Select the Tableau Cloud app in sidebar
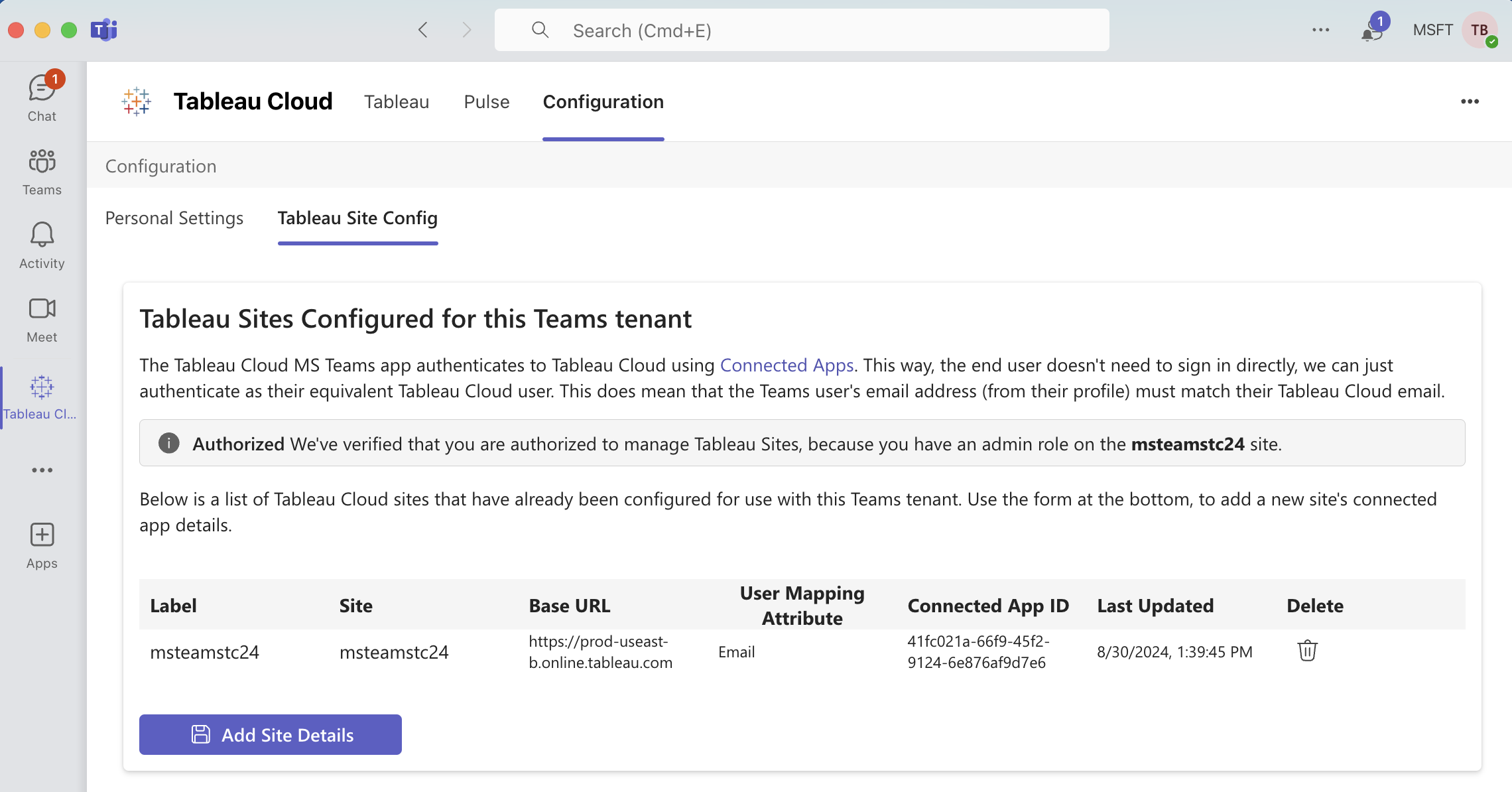This screenshot has width=1512, height=792. click(x=41, y=397)
